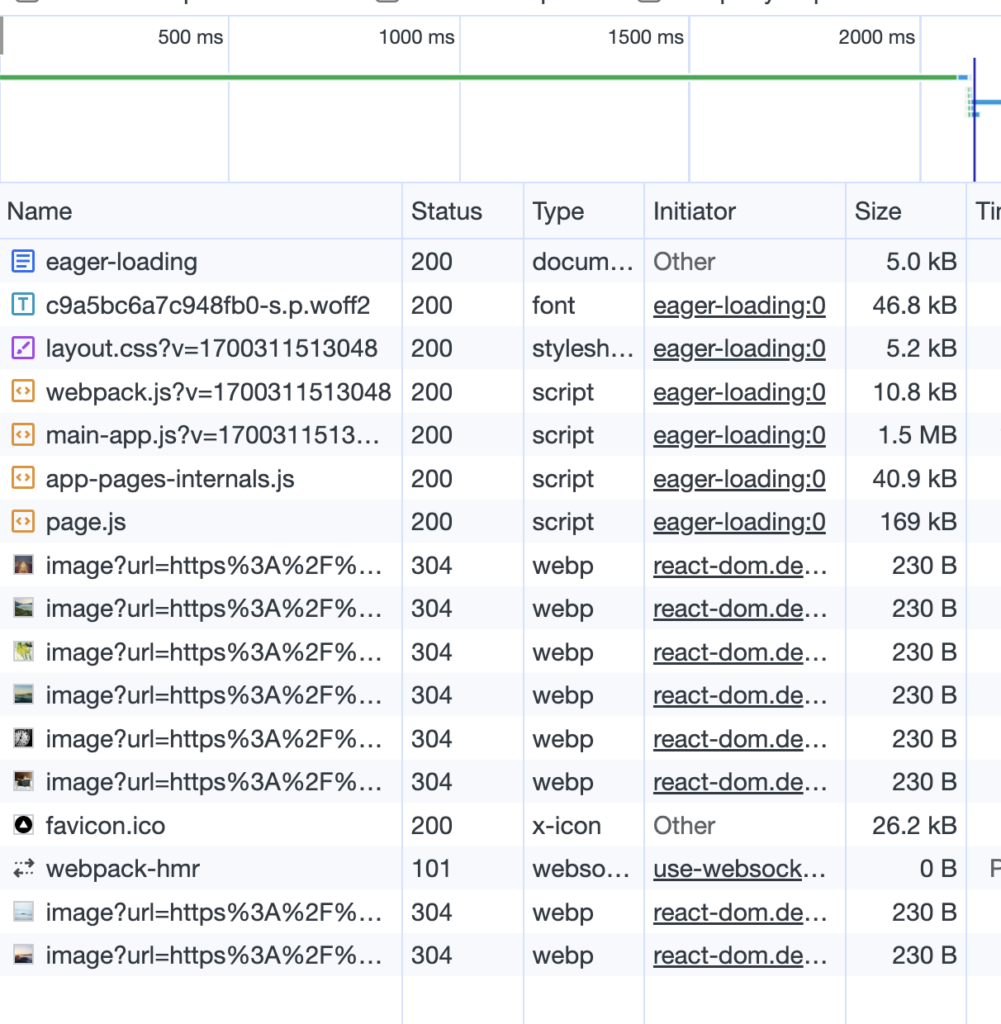
Task: Select the c9a5bc6a7c948fb0-s.p.woff2 request
Action: [208, 305]
